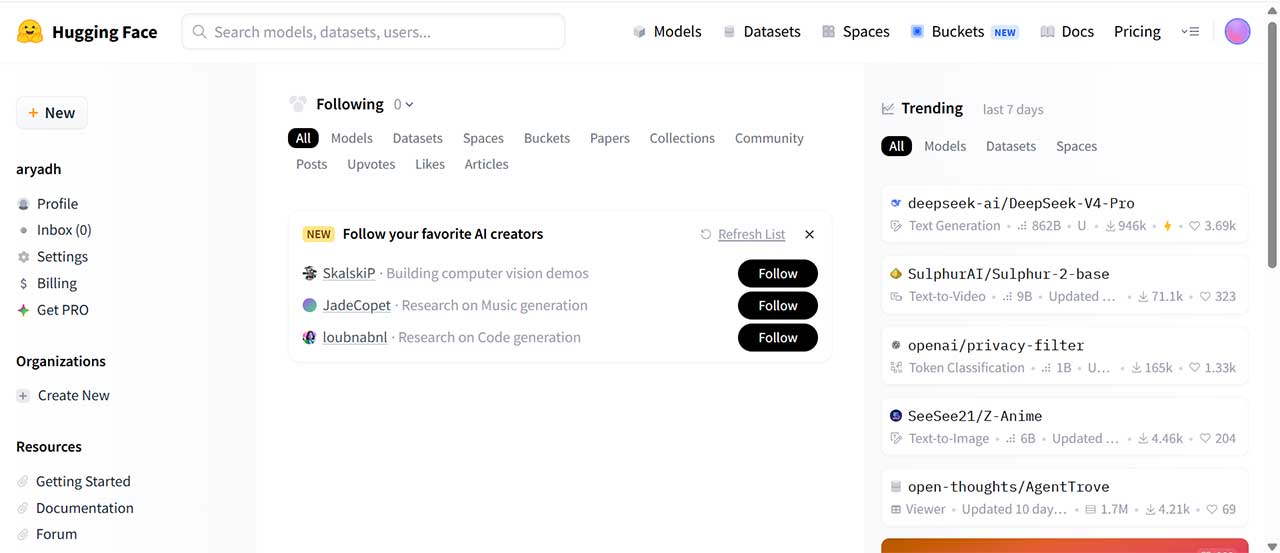The image size is (1280, 553).
Task: Open the user avatar menu
Action: 1237,32
